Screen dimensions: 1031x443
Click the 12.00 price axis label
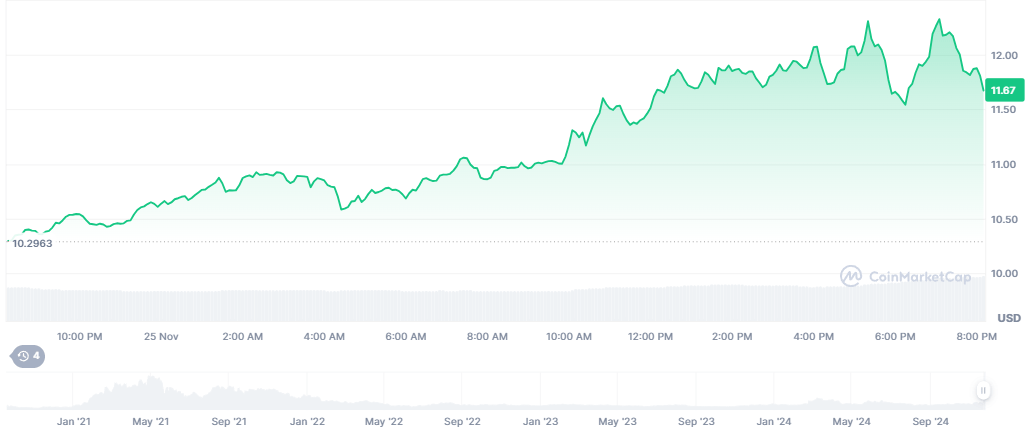point(1003,55)
